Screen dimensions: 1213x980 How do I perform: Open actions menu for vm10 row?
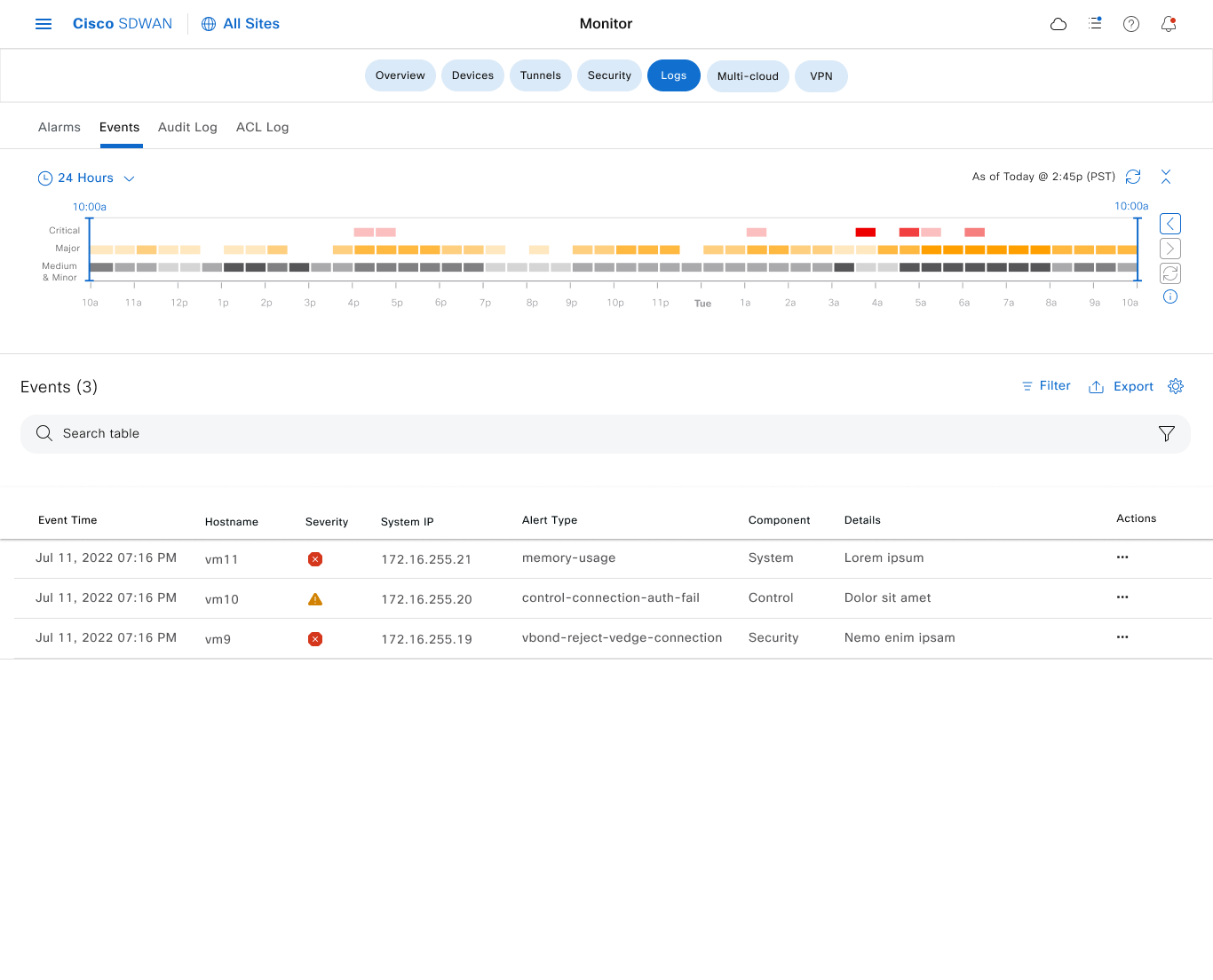(1122, 597)
